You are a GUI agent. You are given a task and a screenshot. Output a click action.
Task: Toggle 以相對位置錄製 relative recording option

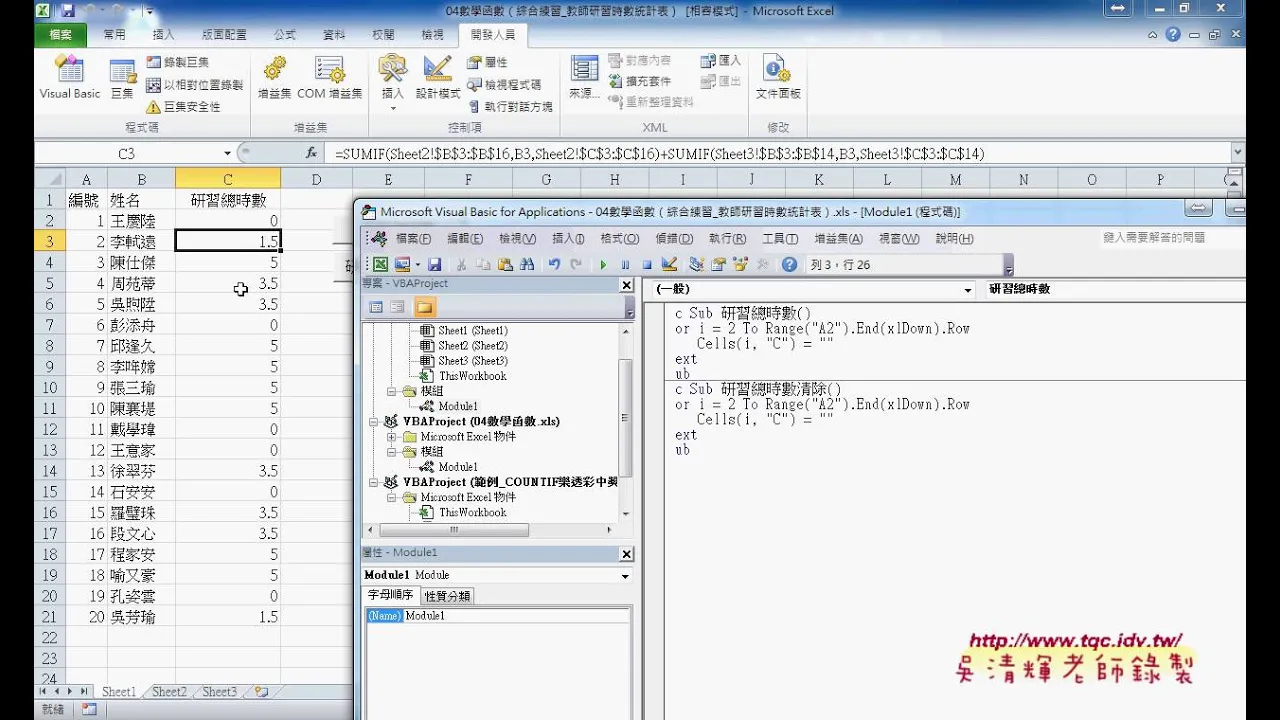[x=194, y=85]
